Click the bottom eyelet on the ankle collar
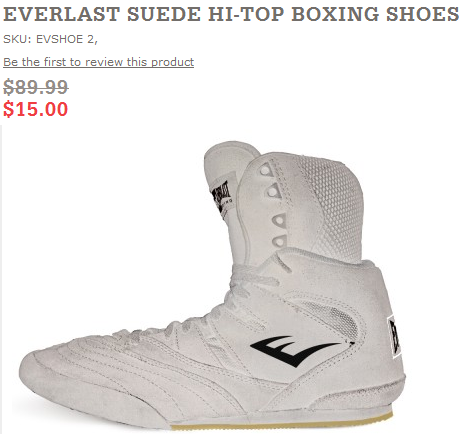The width and height of the screenshot is (459, 434). pos(279,241)
